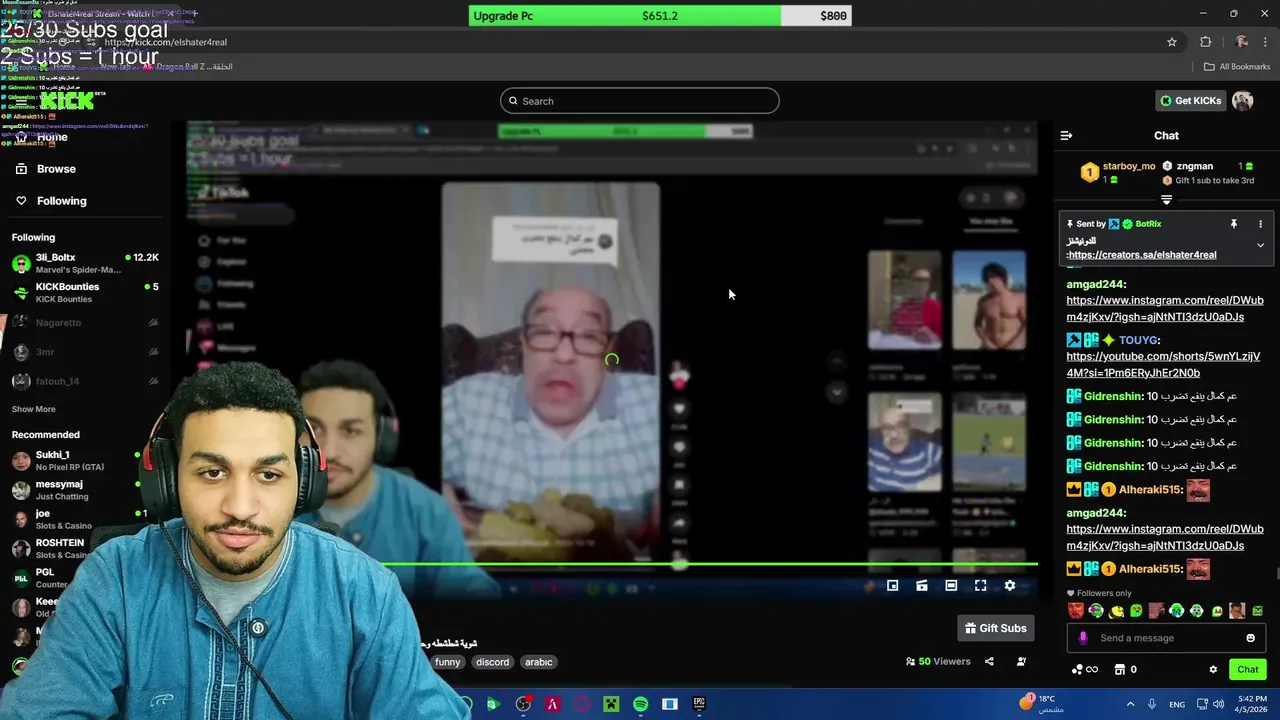Select the arabic tag
Image resolution: width=1280 pixels, height=720 pixels.
(x=539, y=662)
